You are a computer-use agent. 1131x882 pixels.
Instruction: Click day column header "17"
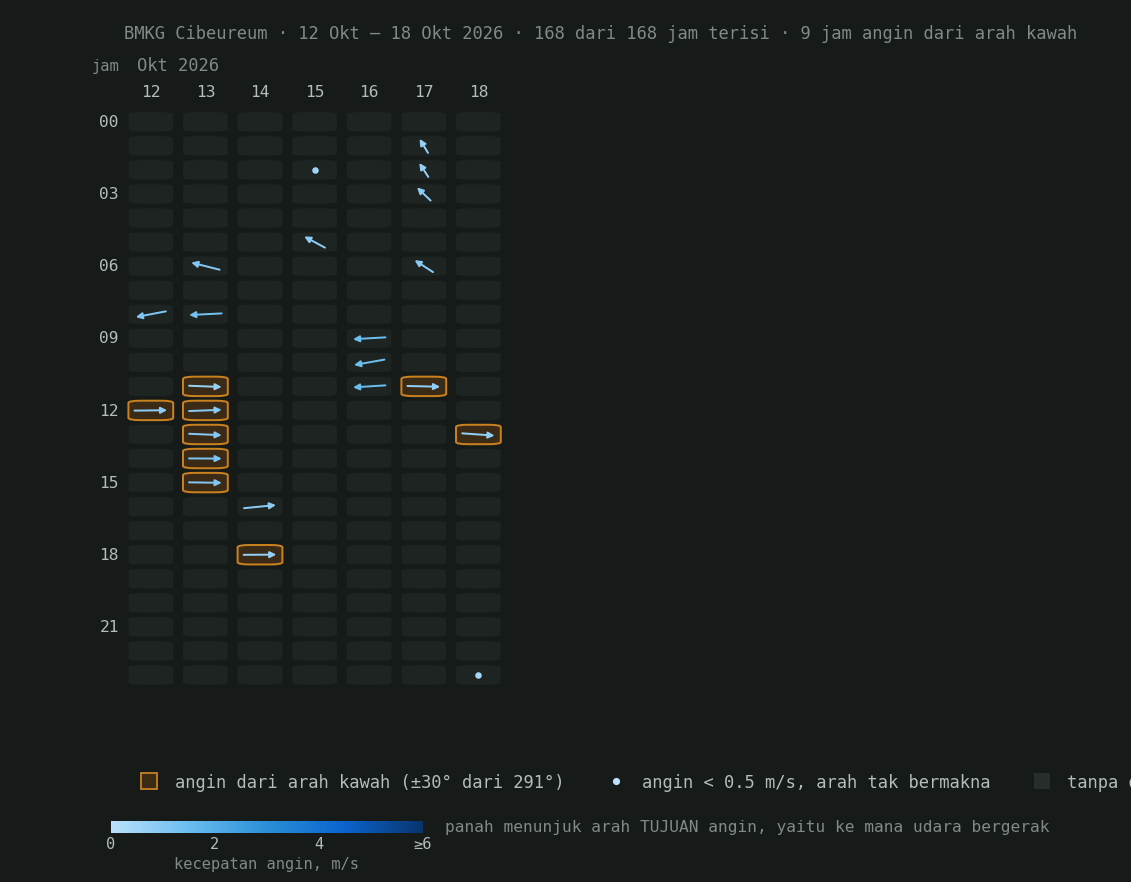point(424,92)
